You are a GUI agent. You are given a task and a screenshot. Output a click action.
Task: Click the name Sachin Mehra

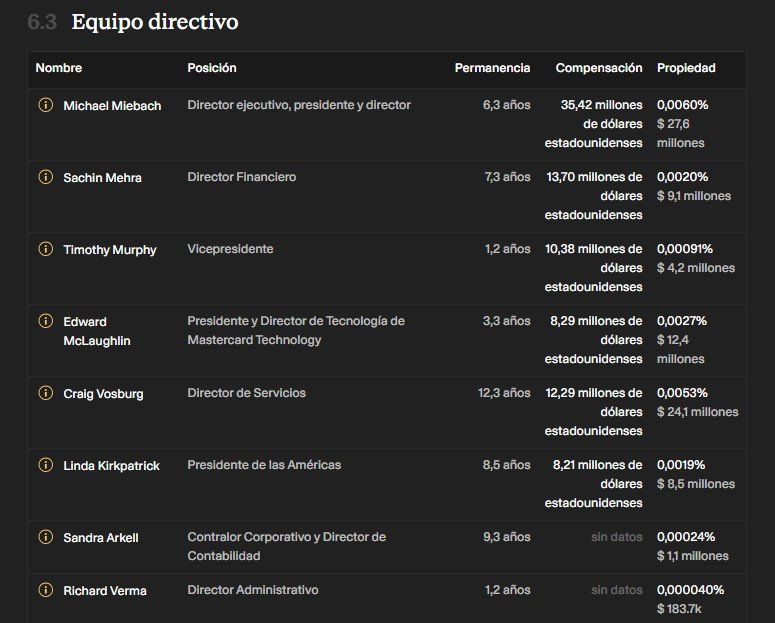click(102, 178)
